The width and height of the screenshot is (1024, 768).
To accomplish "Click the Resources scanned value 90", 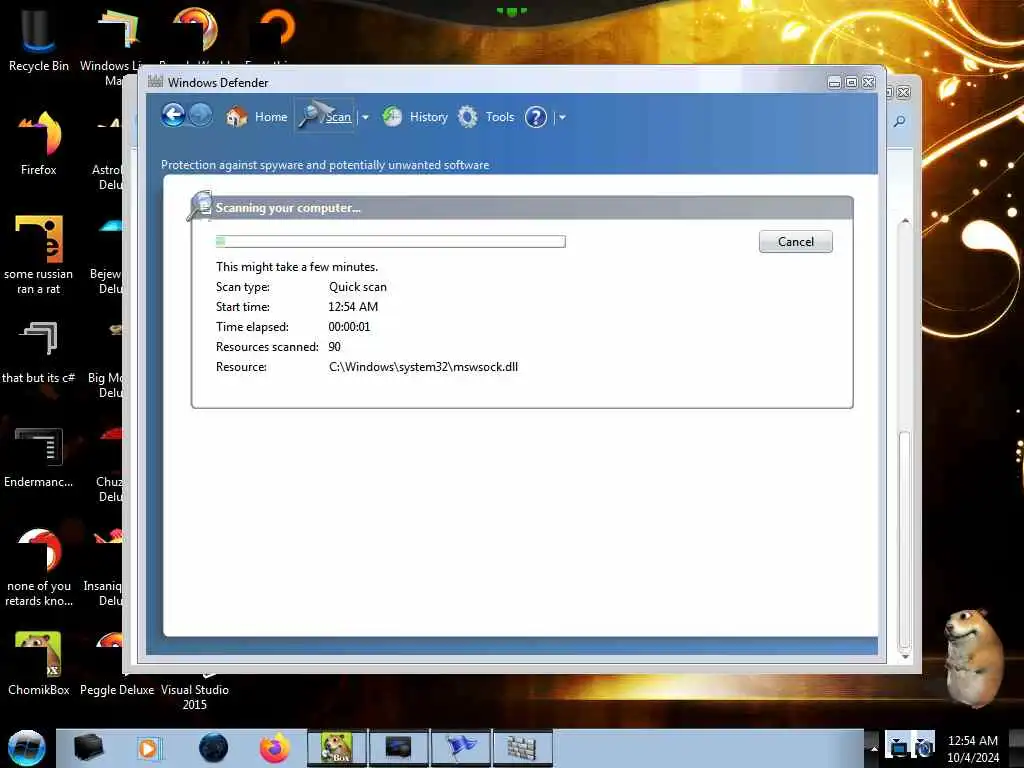I will [334, 347].
